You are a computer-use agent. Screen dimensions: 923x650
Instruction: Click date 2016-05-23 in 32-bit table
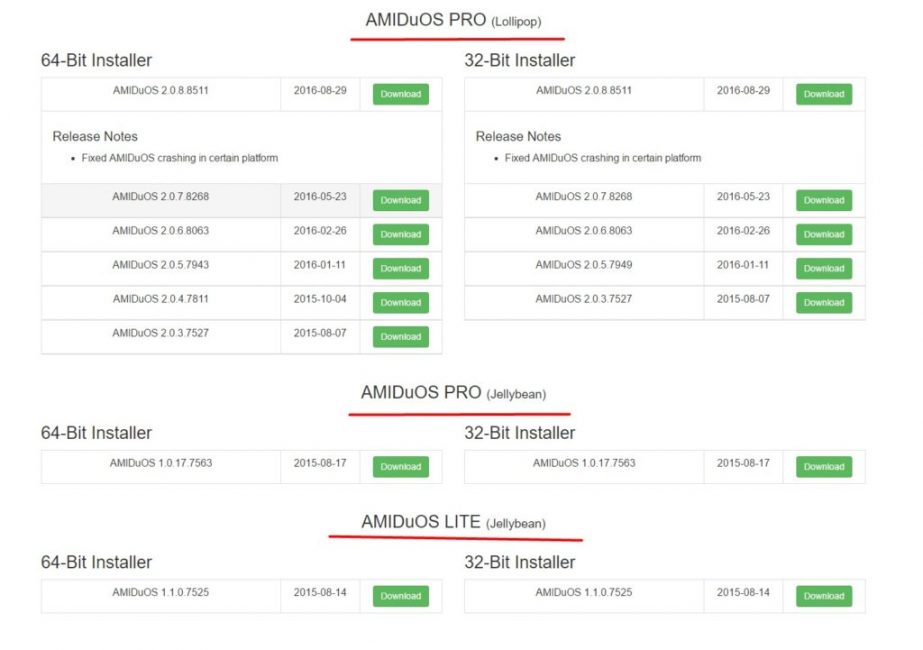[743, 197]
